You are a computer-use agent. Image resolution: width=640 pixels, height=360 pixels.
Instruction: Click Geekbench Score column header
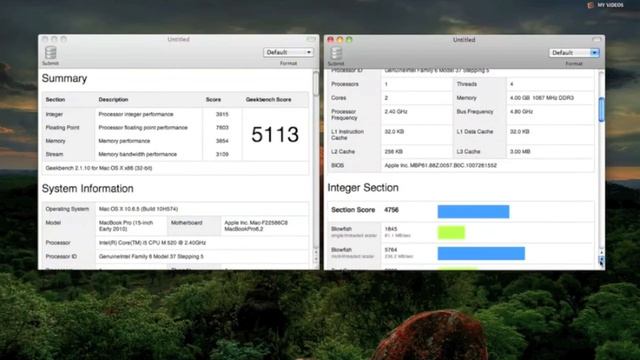(269, 100)
